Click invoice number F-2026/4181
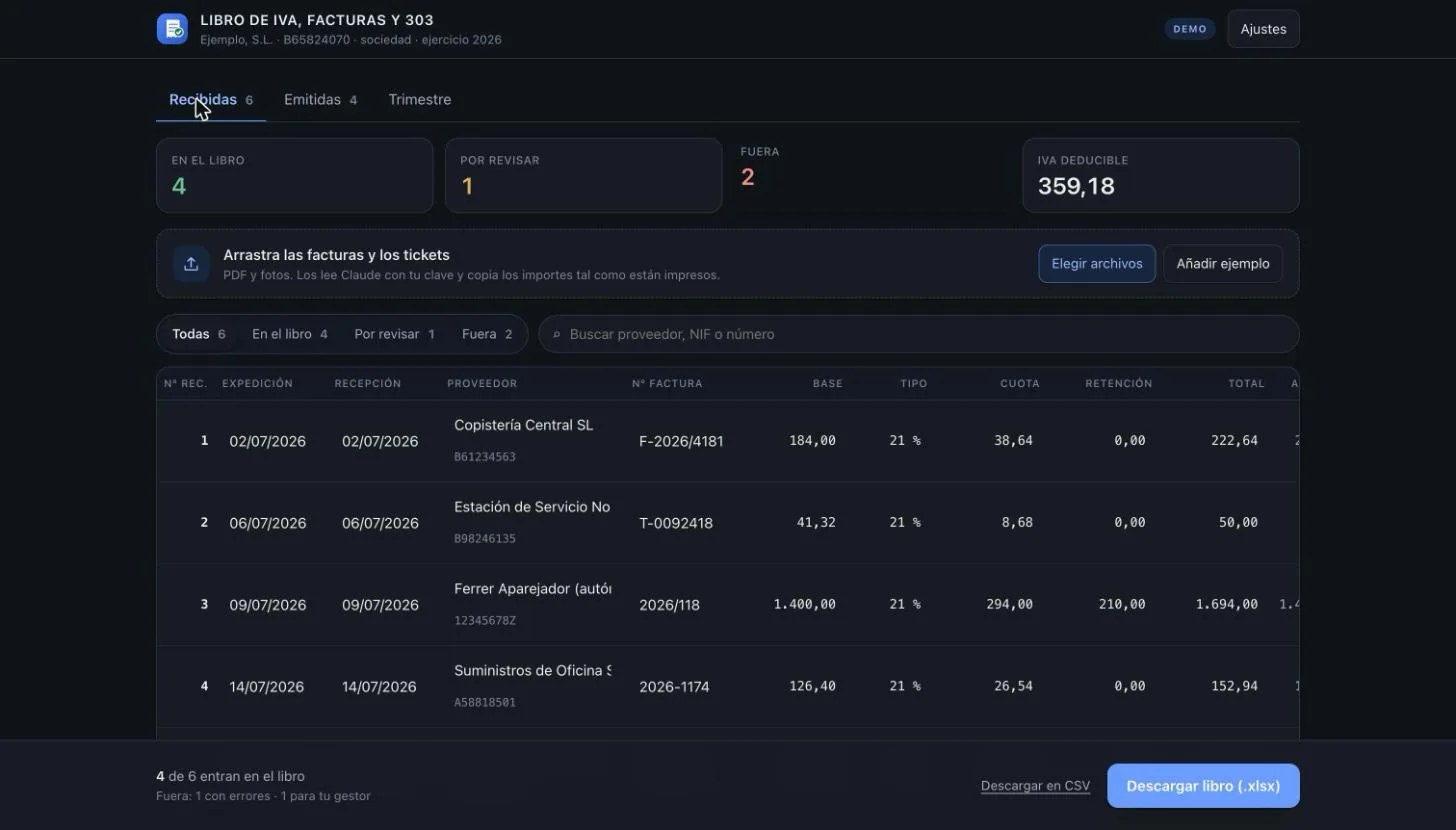Screen dimensions: 1456x830 coord(681,441)
